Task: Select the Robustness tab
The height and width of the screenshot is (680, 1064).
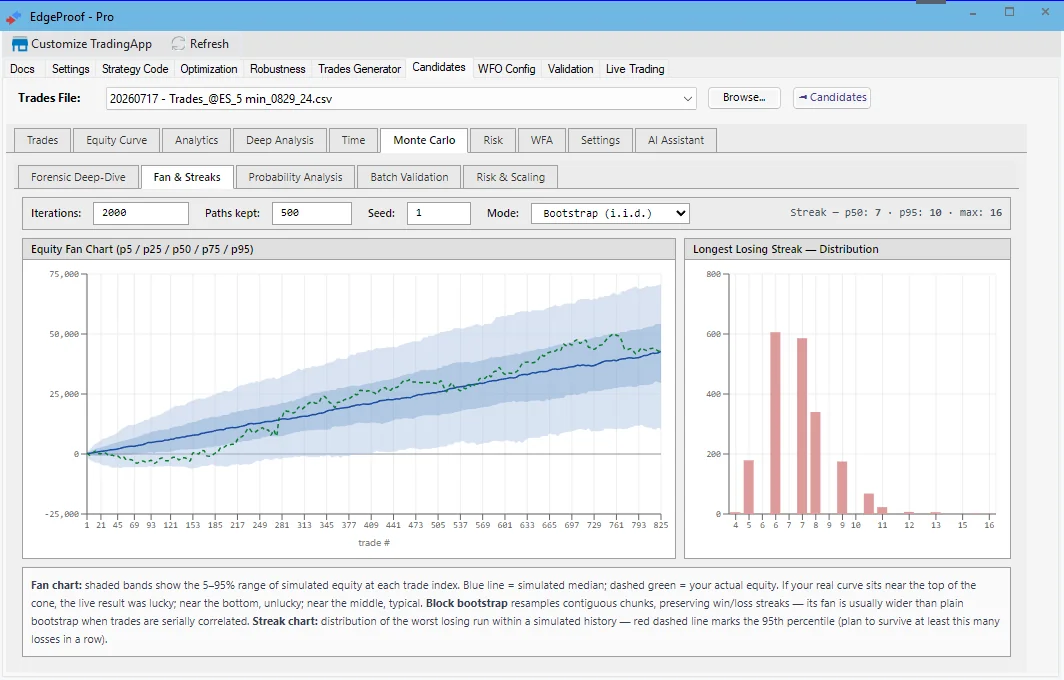Action: tap(278, 69)
